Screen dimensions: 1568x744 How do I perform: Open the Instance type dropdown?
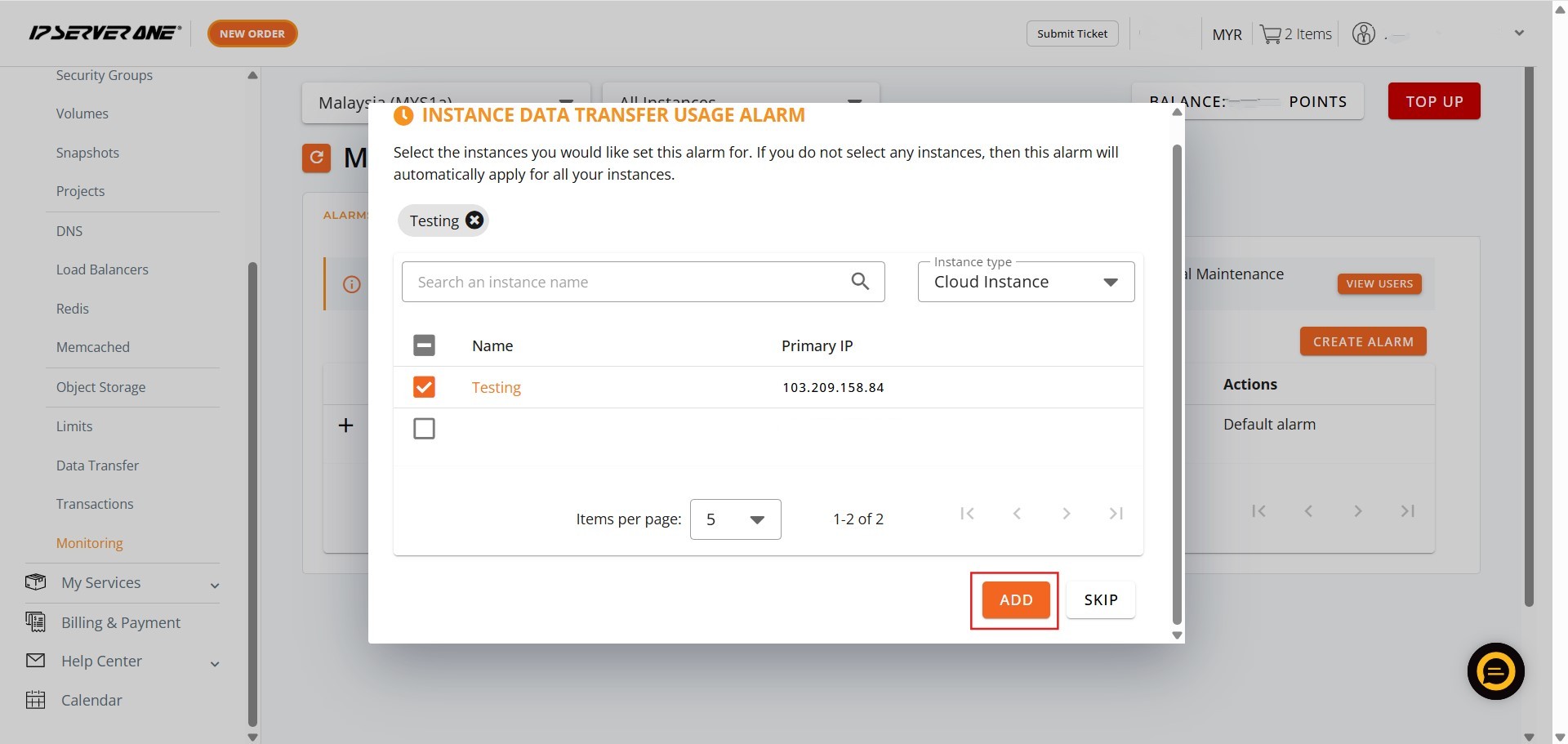1026,282
